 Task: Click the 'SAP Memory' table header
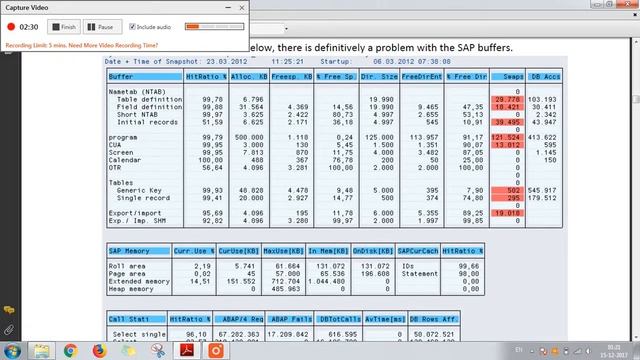pos(139,251)
